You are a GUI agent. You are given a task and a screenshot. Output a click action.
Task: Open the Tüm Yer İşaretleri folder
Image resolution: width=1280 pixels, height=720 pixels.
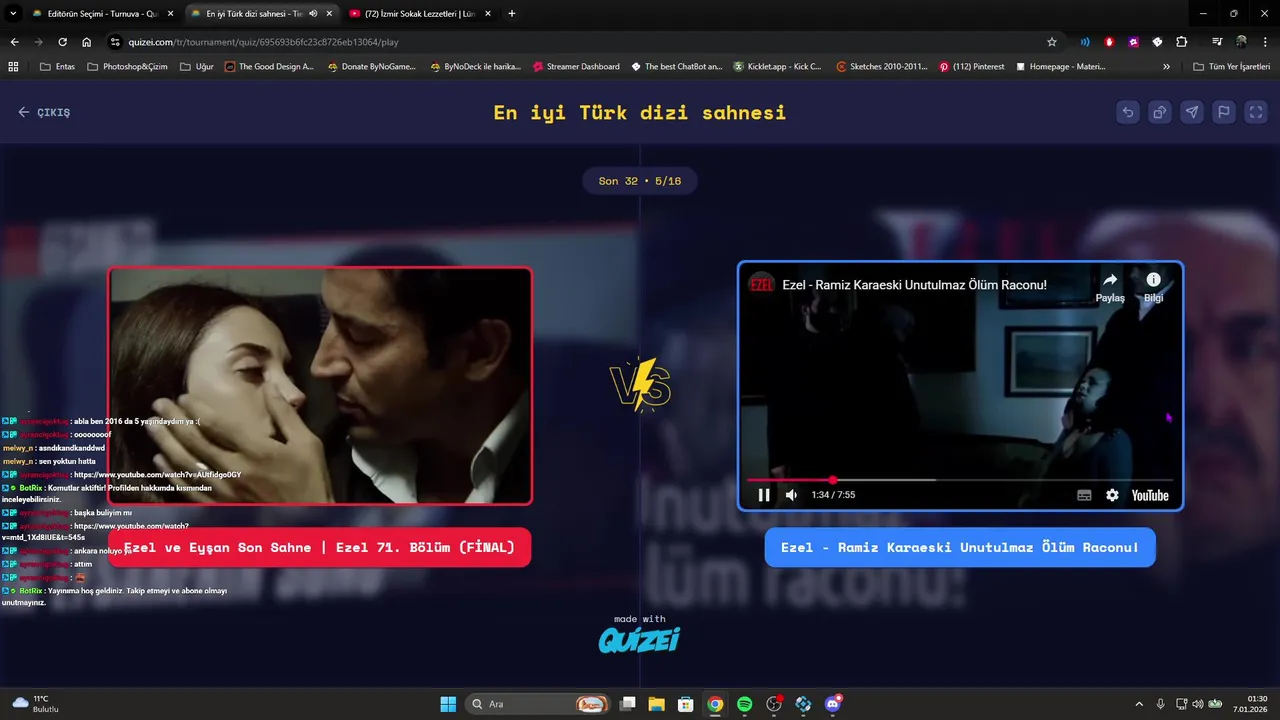pyautogui.click(x=1232, y=66)
